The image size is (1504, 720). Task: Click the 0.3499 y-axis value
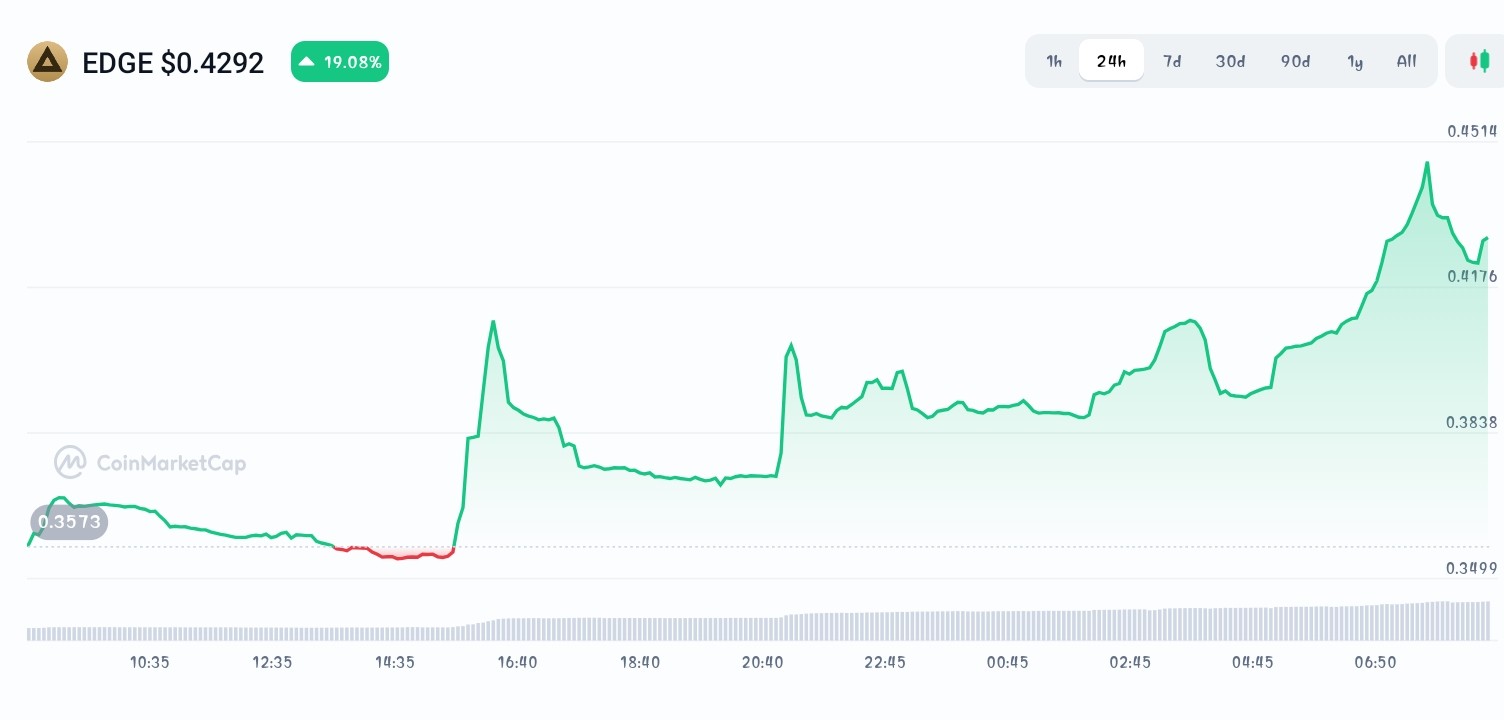1472,568
